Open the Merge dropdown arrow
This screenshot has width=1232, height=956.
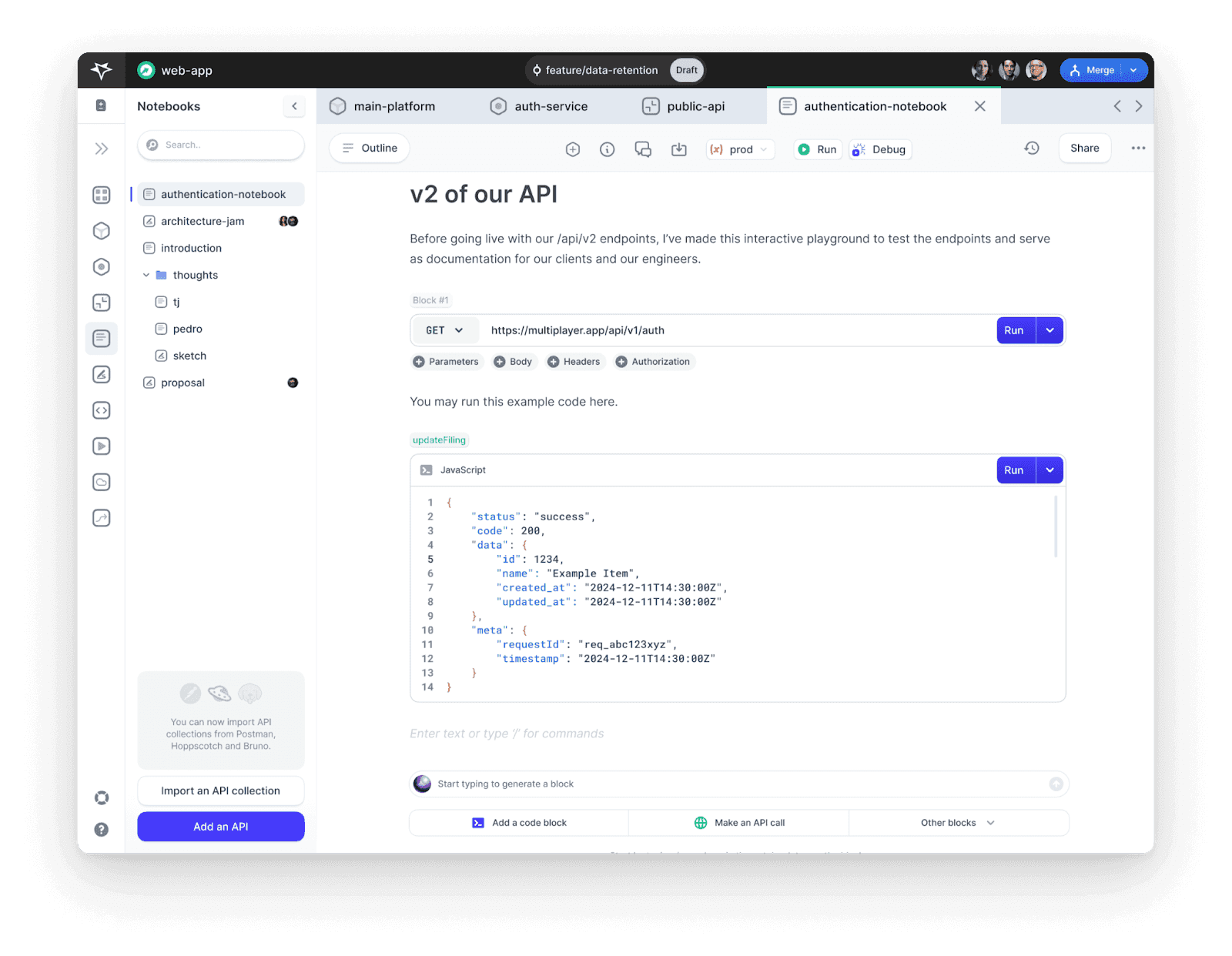(1133, 70)
